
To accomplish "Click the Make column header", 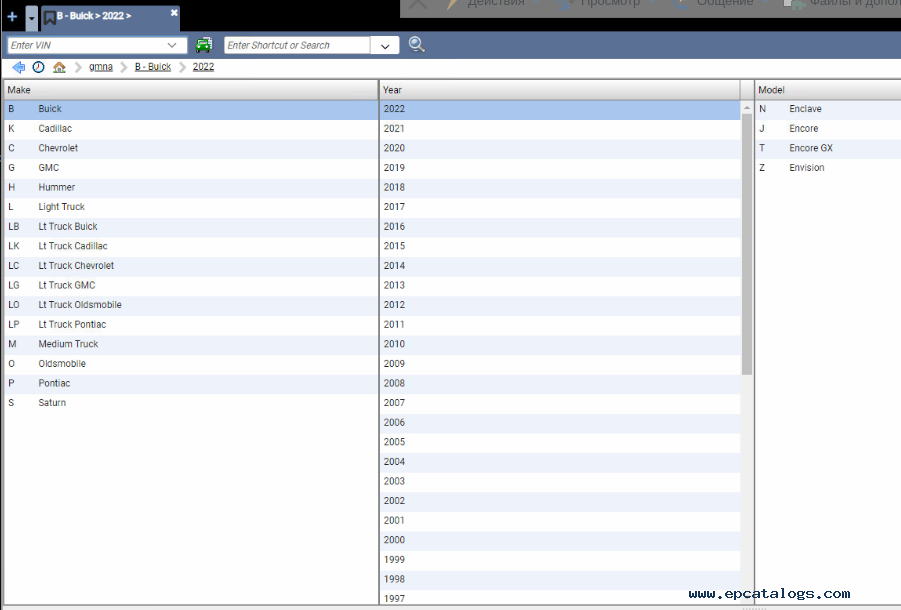I will click(x=191, y=90).
